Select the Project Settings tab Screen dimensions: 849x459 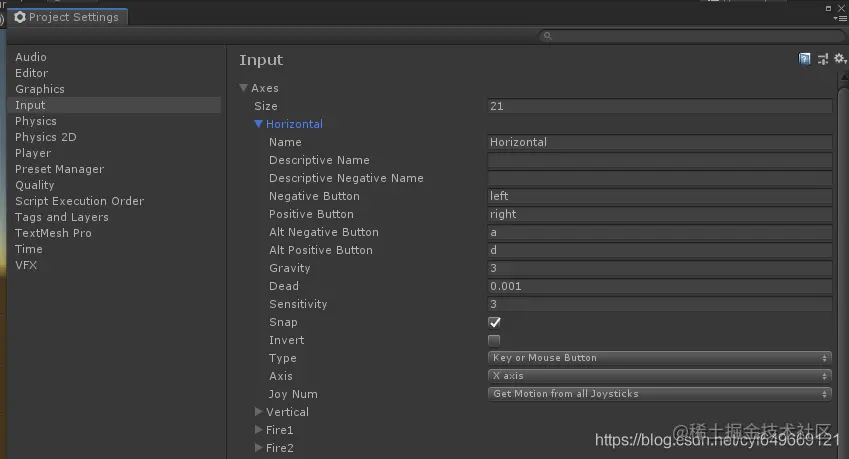tap(67, 17)
